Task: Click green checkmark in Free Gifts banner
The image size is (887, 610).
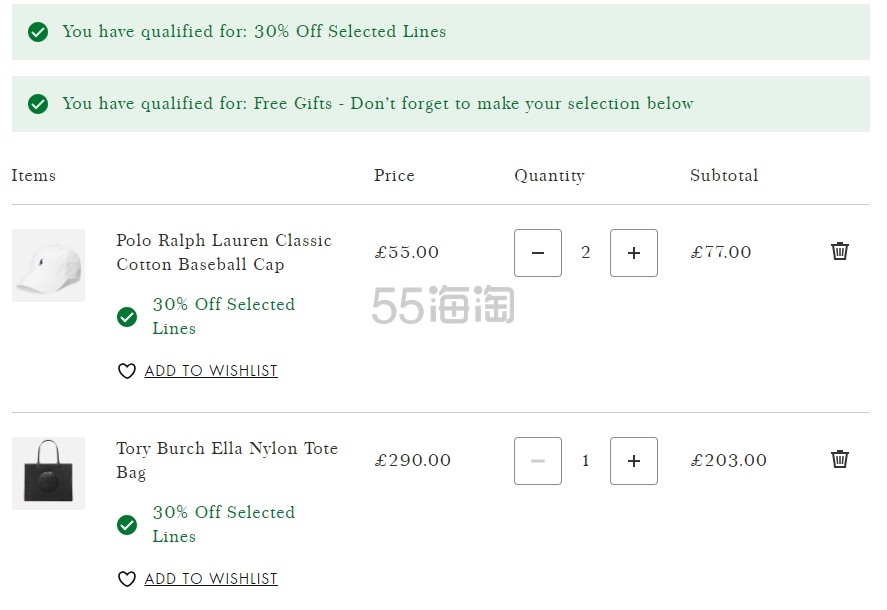Action: click(38, 104)
